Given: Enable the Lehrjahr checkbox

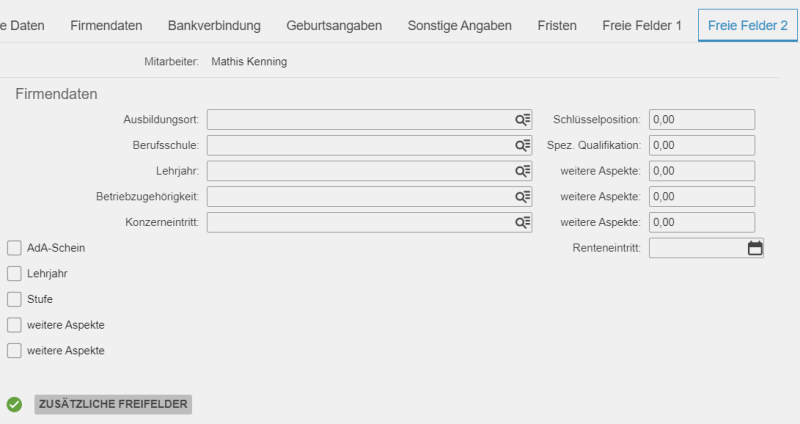Looking at the screenshot, I should click(x=14, y=273).
